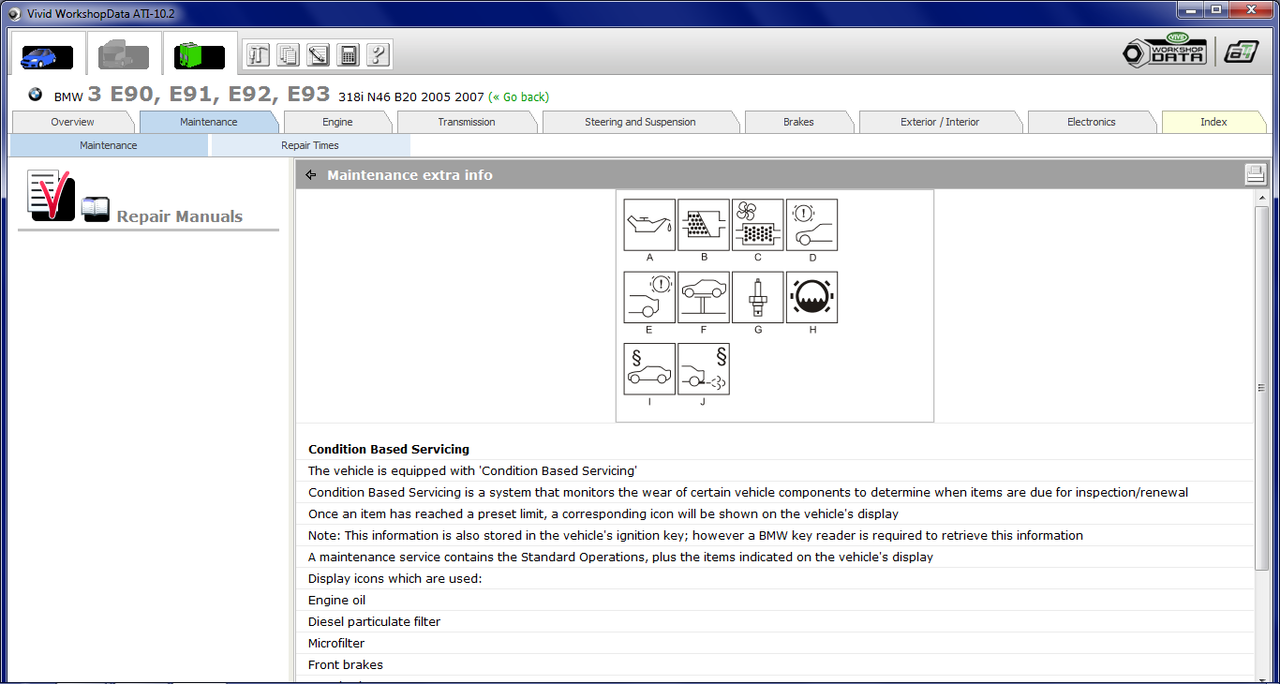Click the BMW roundel logo
Viewport: 1280px width, 684px height.
point(35,95)
